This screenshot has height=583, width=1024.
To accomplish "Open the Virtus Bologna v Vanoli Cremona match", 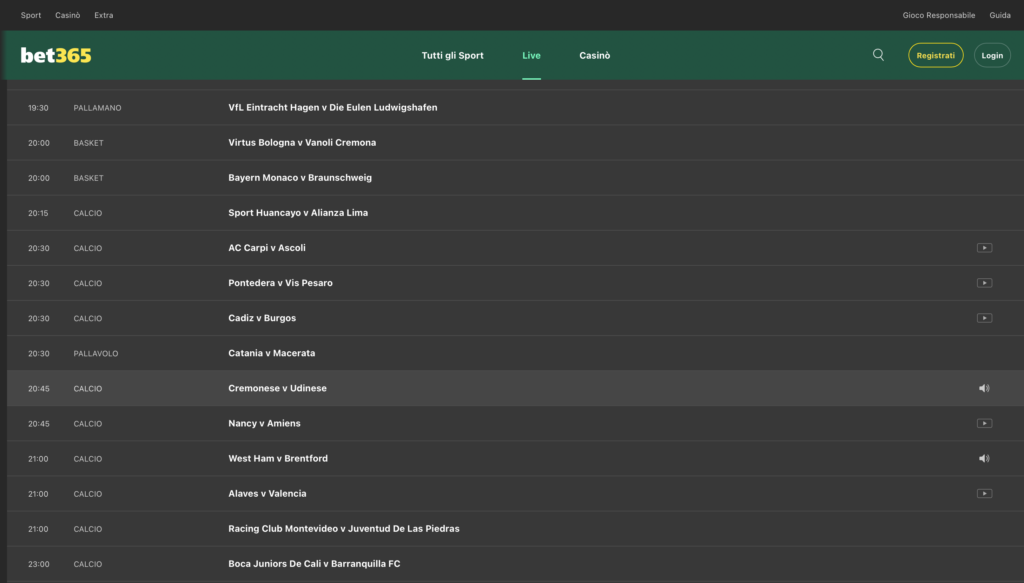I will 302,143.
